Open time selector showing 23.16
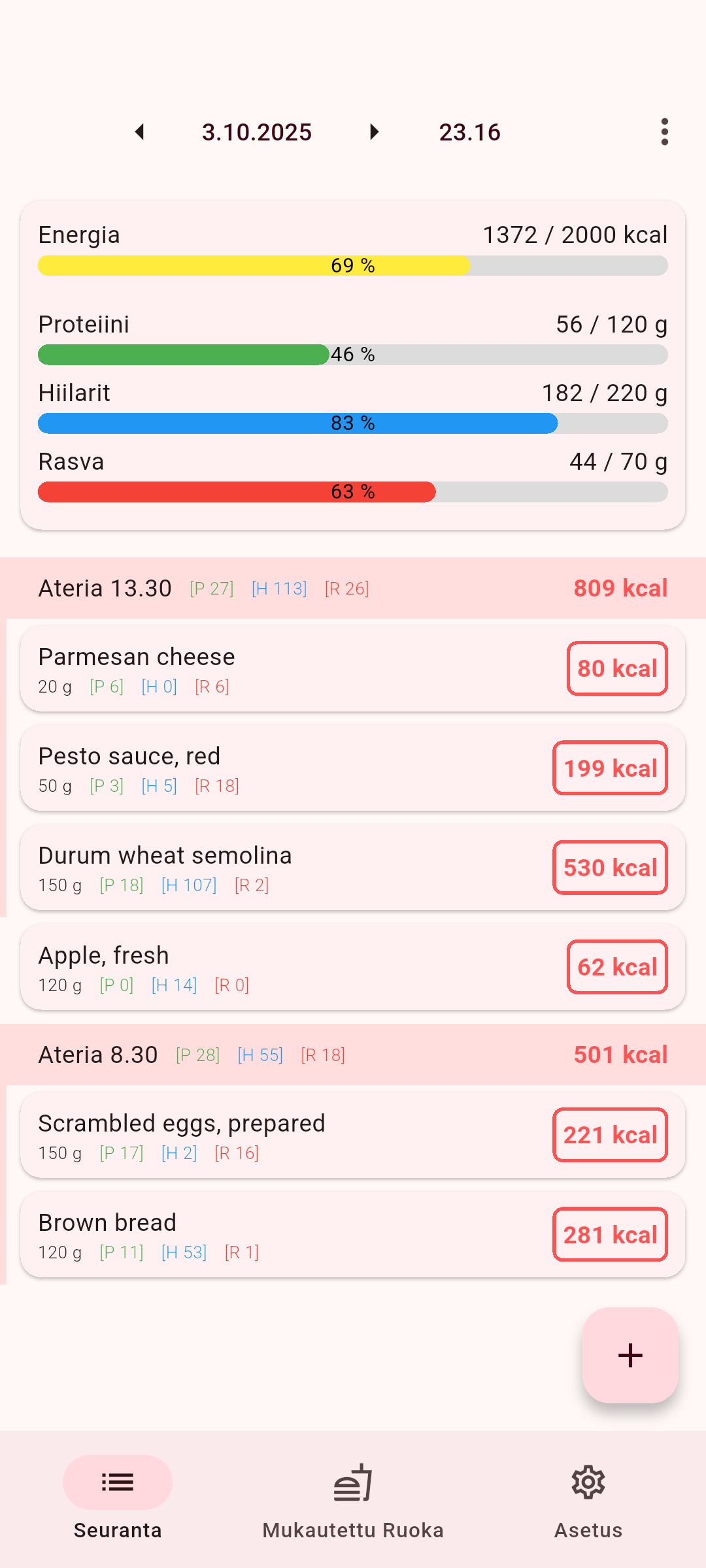706x1568 pixels. [x=469, y=132]
